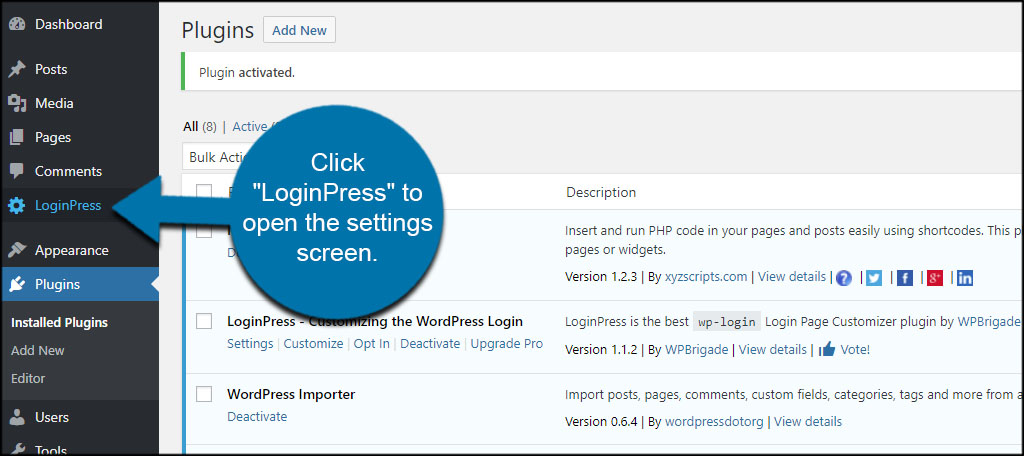
Task: Click the WPBrigade link in LoginPress description
Action: [989, 321]
